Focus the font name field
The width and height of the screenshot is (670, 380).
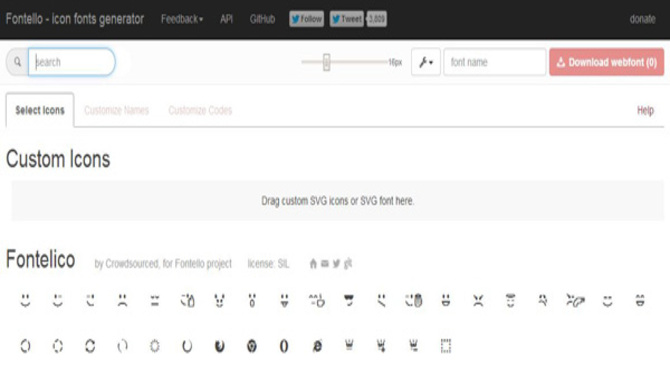[x=495, y=62]
